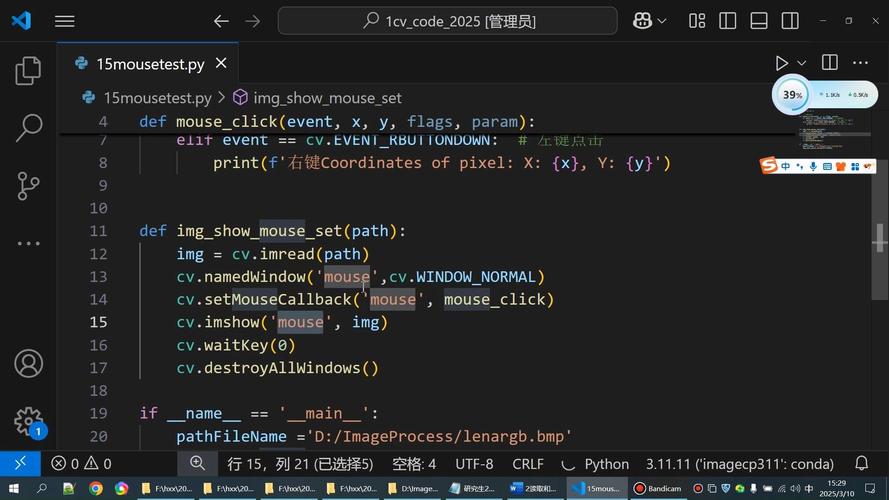This screenshot has height=500, width=889.
Task: Click the cursor position 行 15, 列 21
Action: pyautogui.click(x=300, y=464)
